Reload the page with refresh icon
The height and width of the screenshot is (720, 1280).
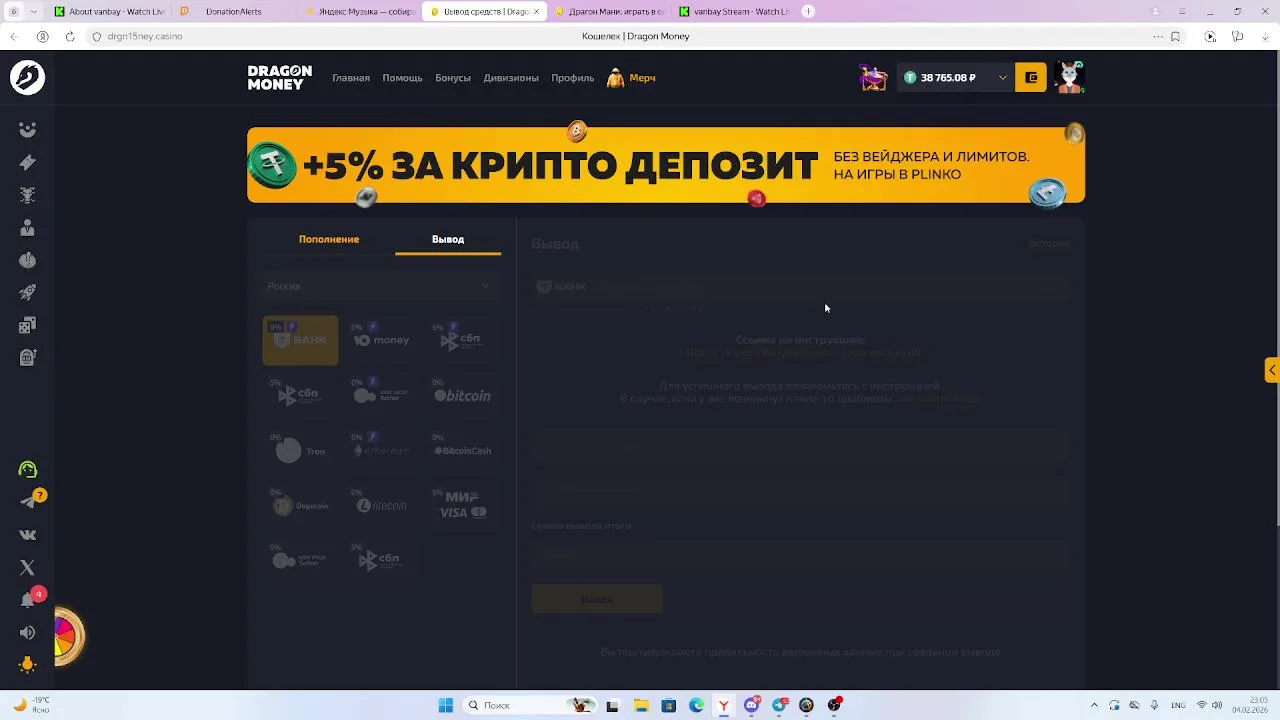click(x=70, y=36)
